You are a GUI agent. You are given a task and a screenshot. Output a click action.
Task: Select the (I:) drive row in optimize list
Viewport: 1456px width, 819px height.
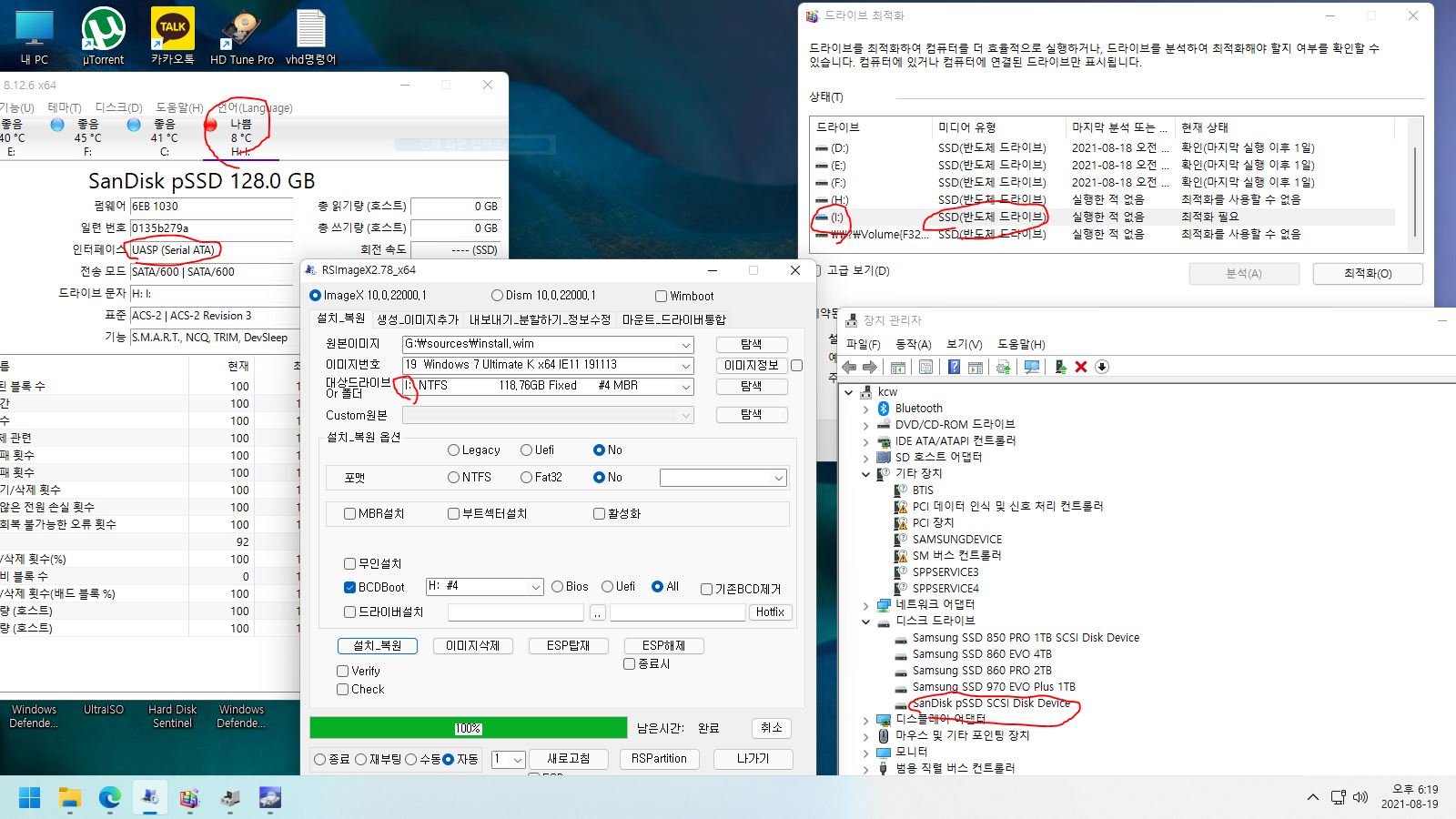(1103, 217)
